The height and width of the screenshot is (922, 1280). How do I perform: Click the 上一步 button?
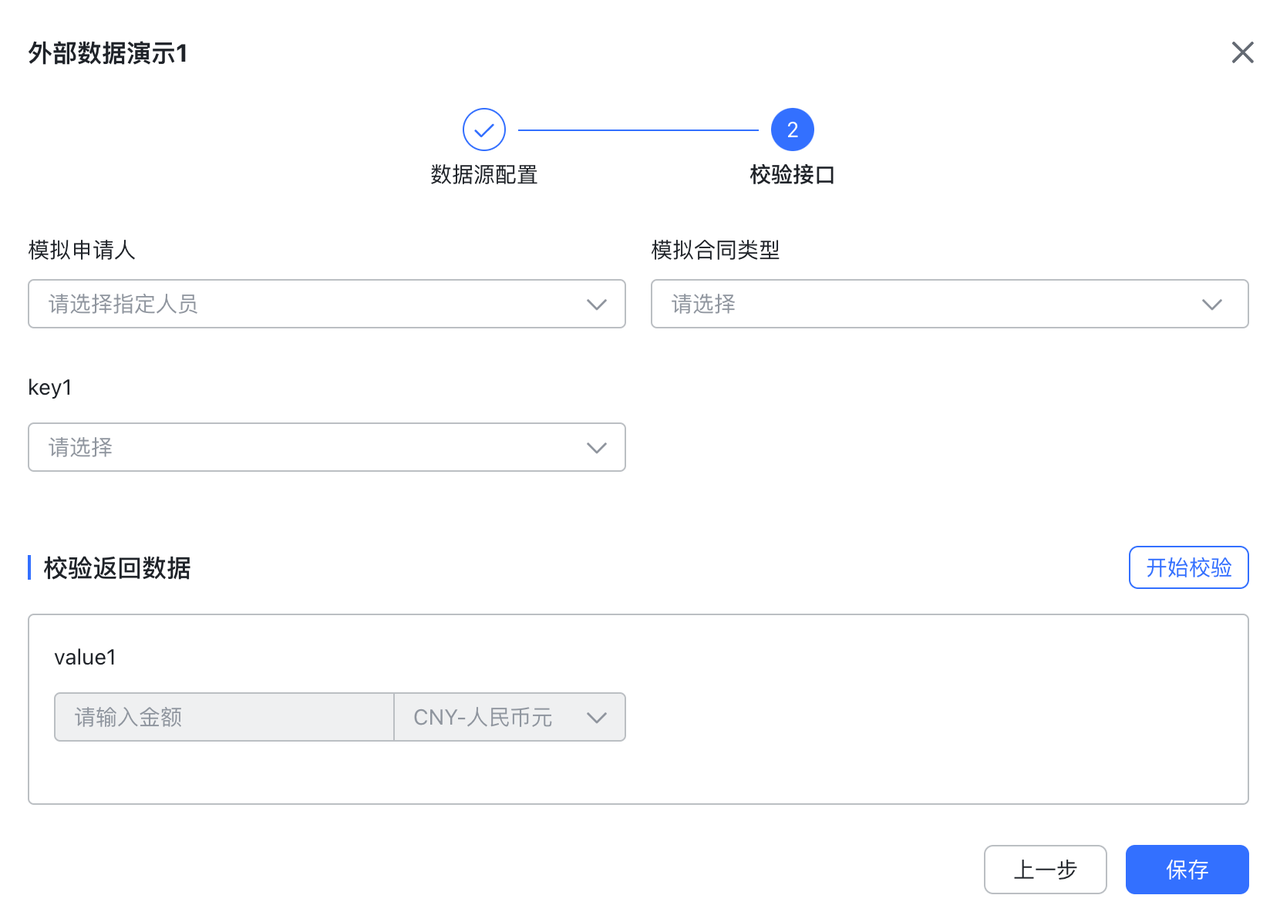tap(1045, 870)
